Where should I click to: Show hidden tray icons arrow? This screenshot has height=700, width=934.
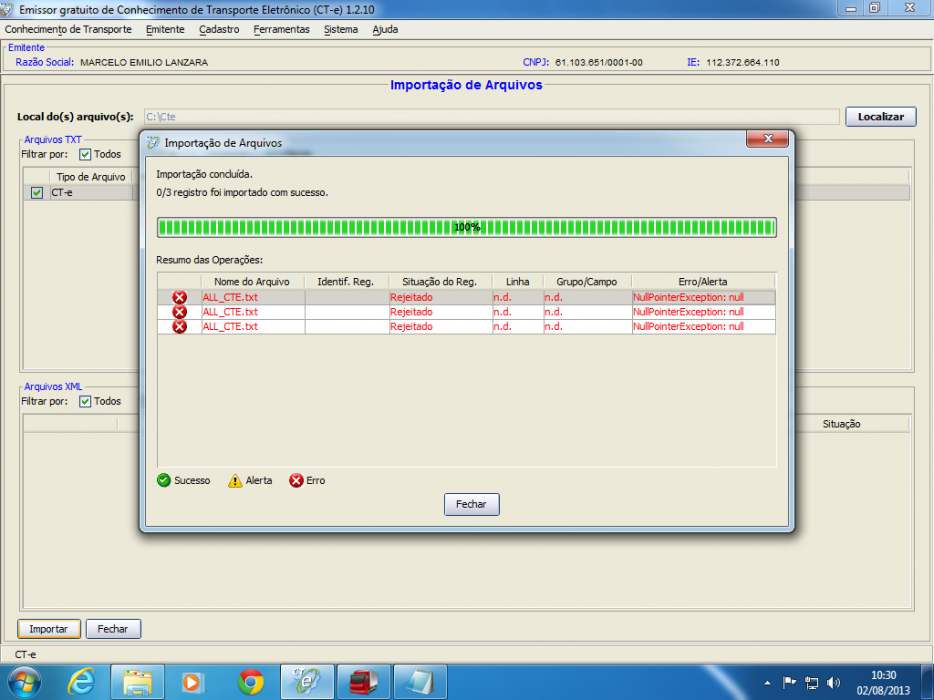click(x=767, y=683)
